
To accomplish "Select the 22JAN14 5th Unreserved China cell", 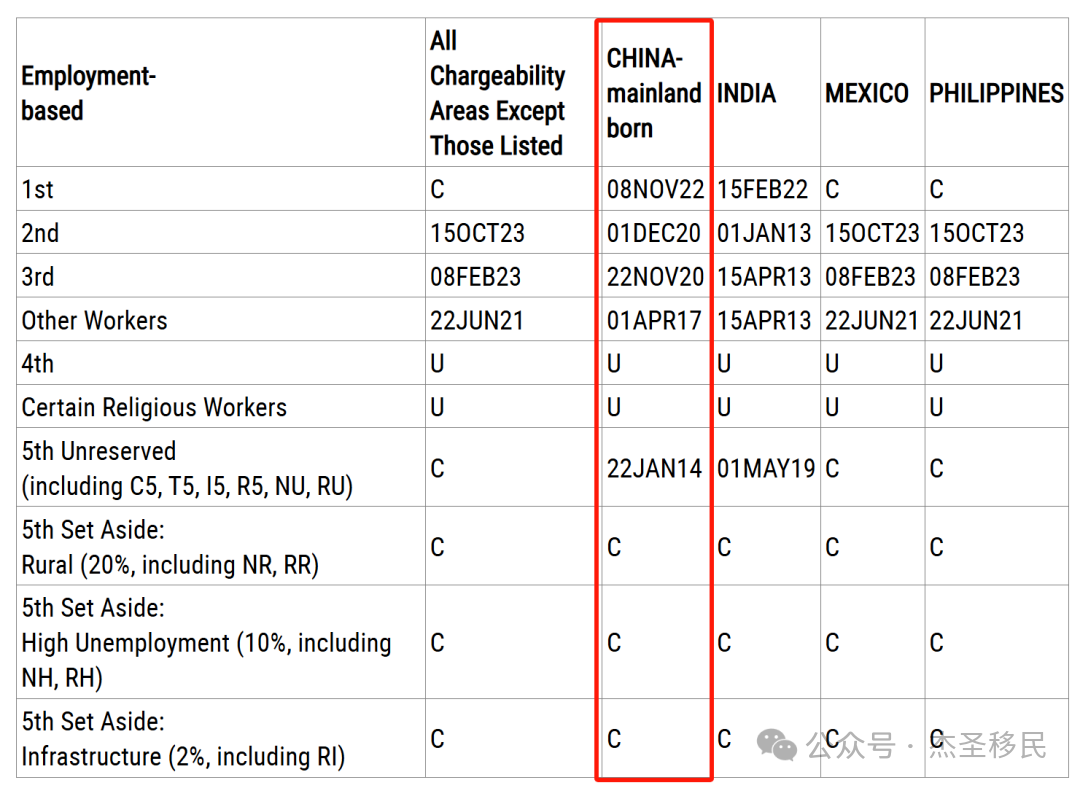I will (654, 468).
